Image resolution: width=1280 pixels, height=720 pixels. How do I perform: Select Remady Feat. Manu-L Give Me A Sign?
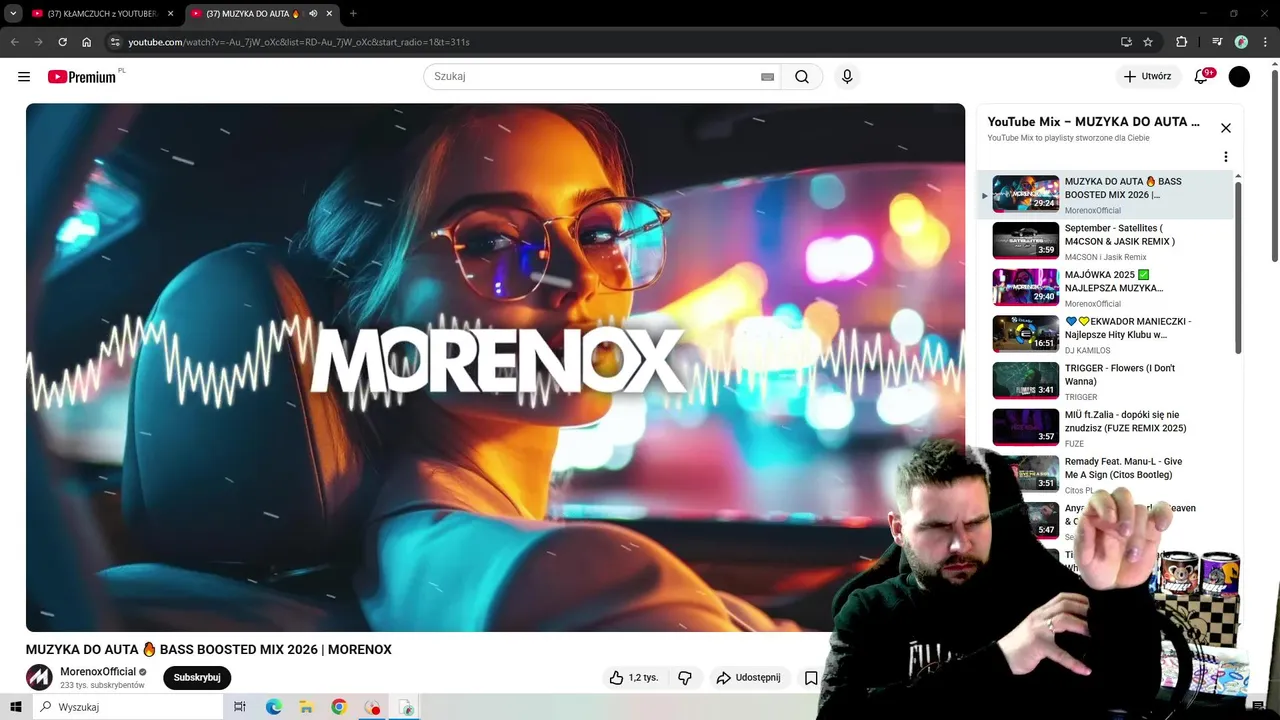(1105, 474)
